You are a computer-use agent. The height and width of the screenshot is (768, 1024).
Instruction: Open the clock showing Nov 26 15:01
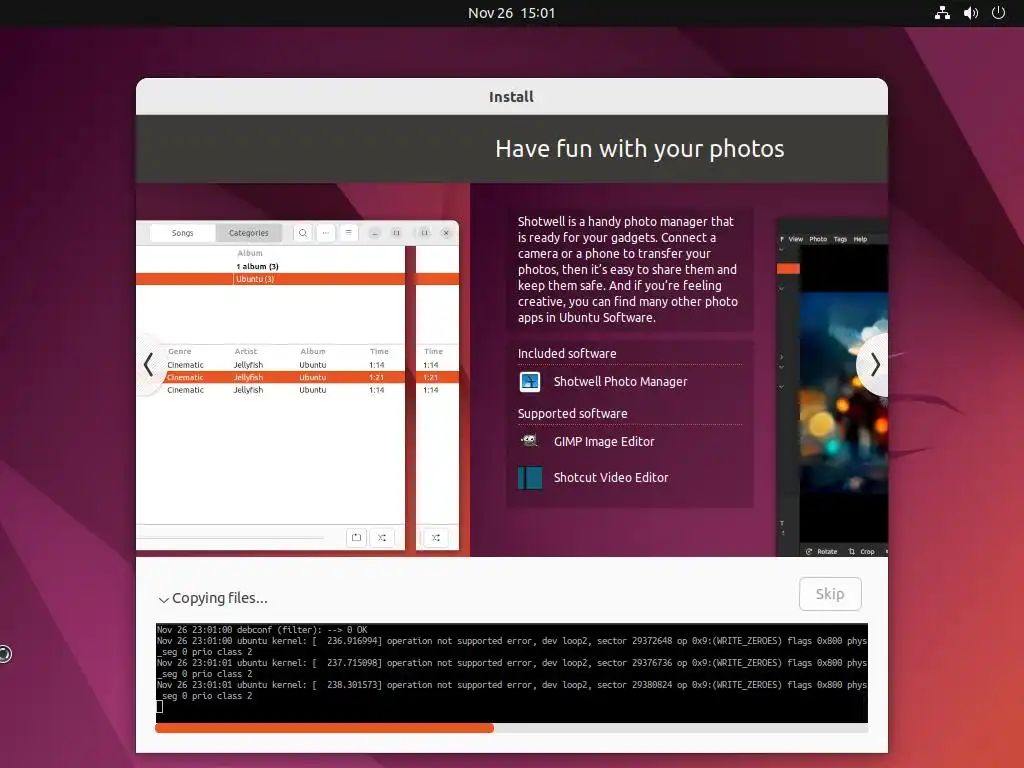(511, 13)
